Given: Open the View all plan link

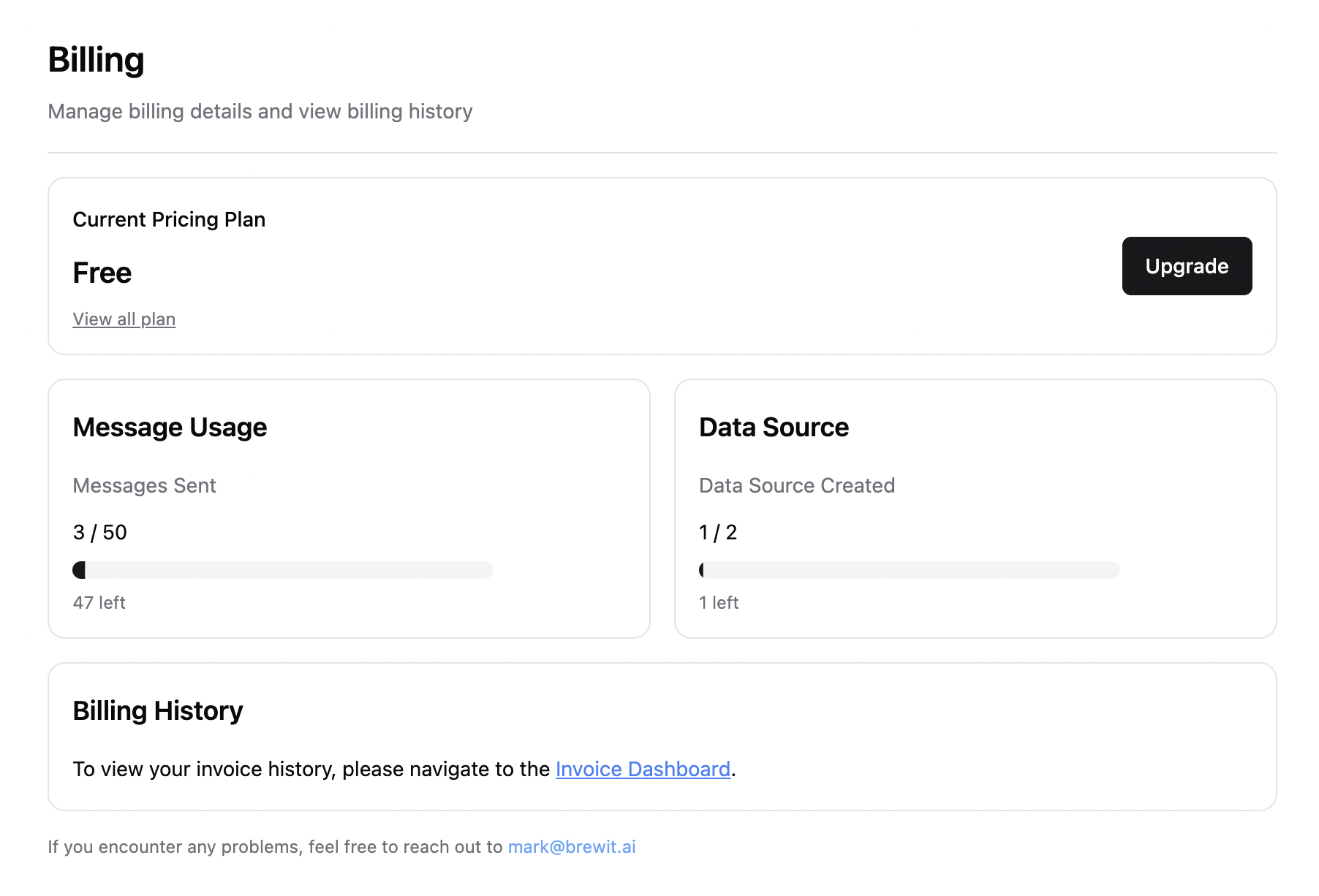Looking at the screenshot, I should pos(124,319).
